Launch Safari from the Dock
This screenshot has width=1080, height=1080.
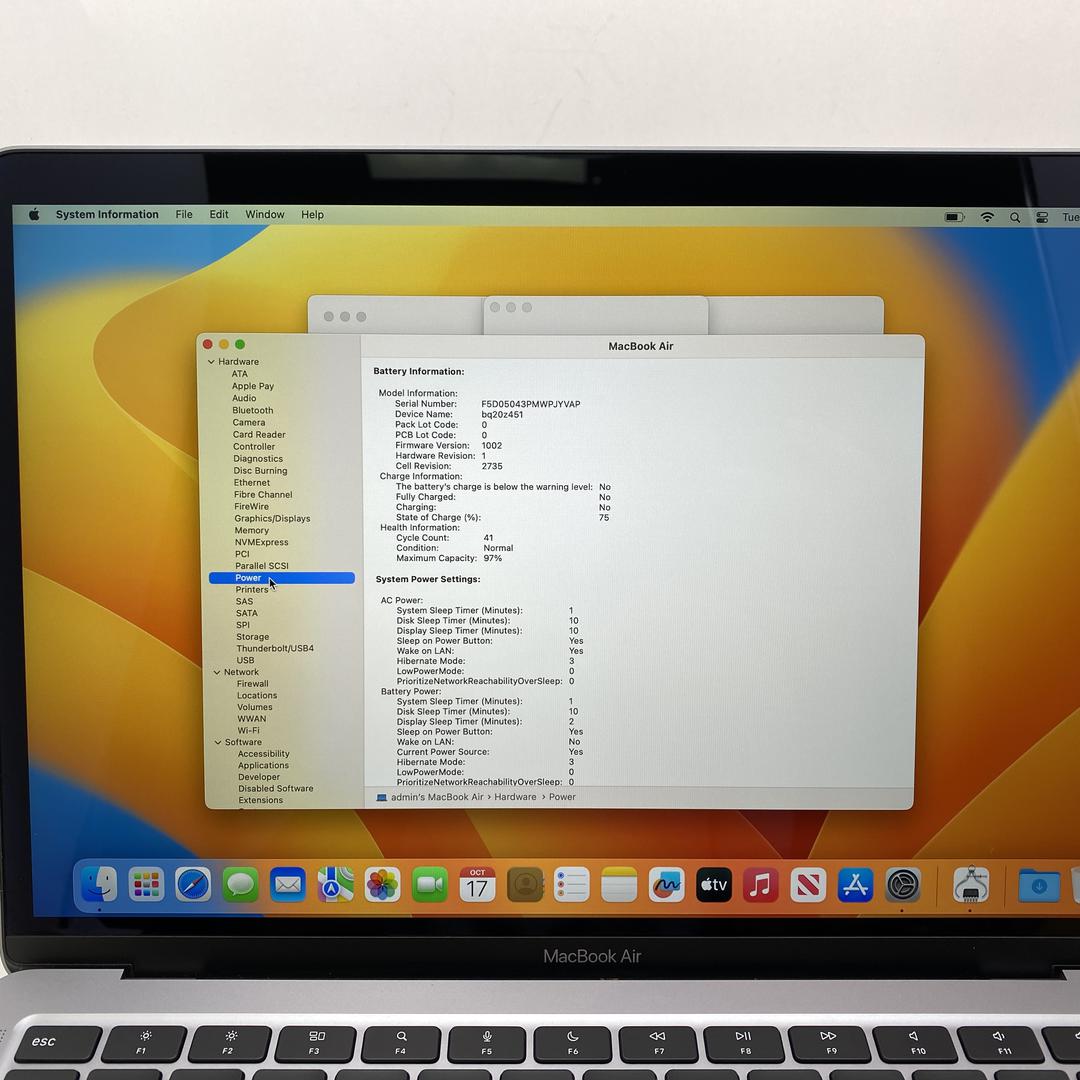click(193, 884)
